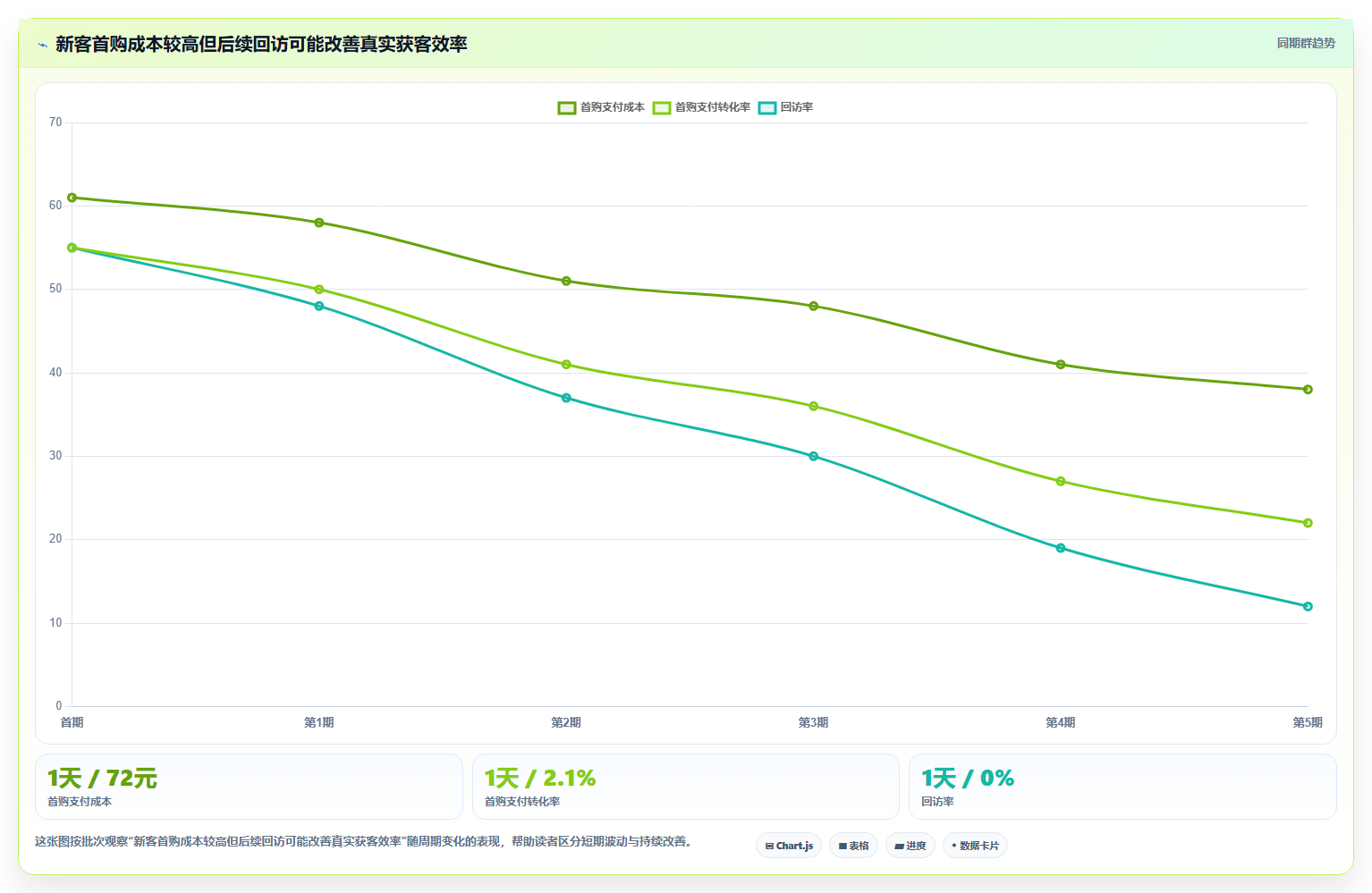The image size is (1372, 893).
Task: Open the 1天 / 72元 首购支付成本 card
Action: pos(249,787)
